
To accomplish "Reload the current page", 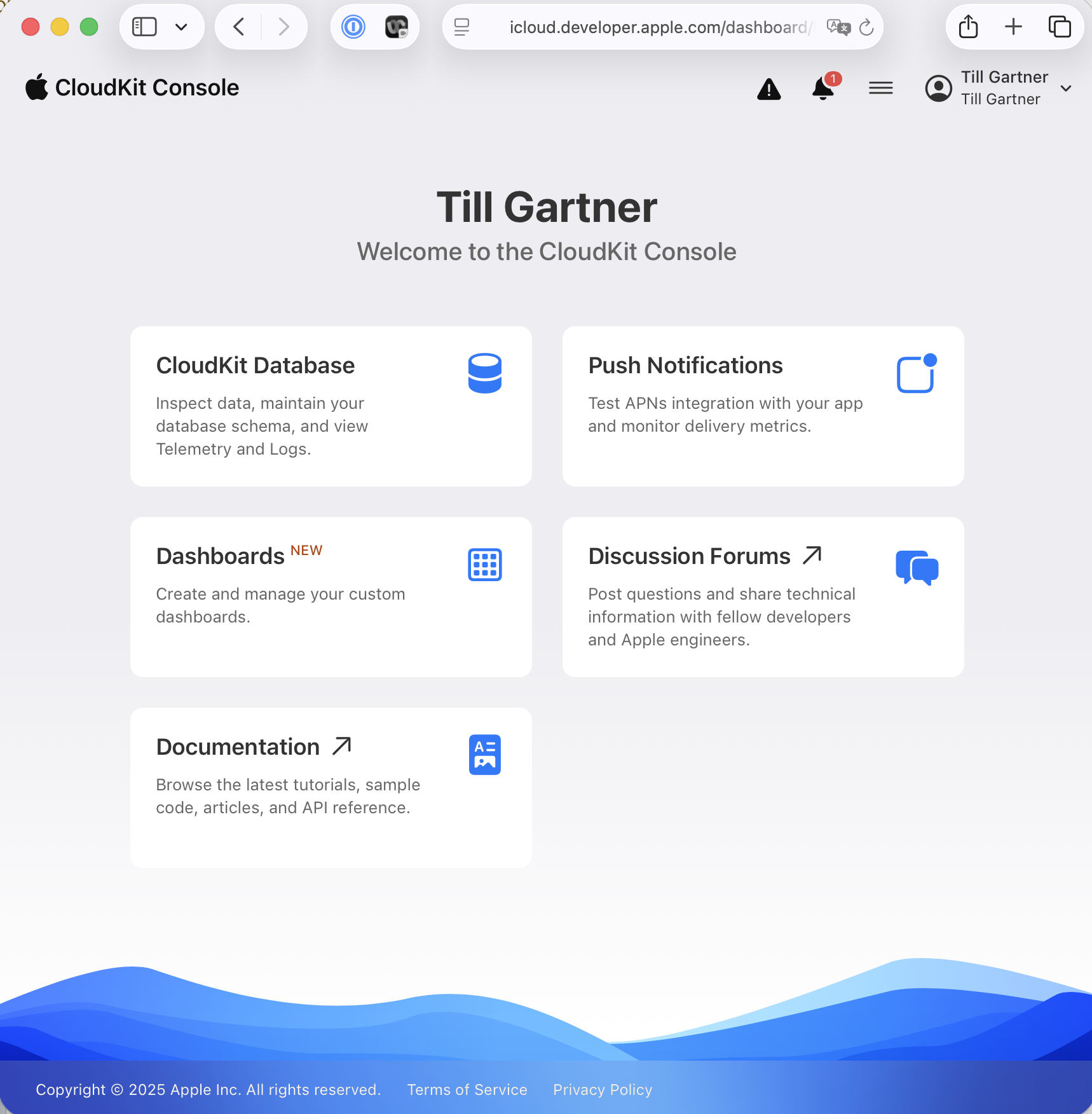I will point(866,27).
